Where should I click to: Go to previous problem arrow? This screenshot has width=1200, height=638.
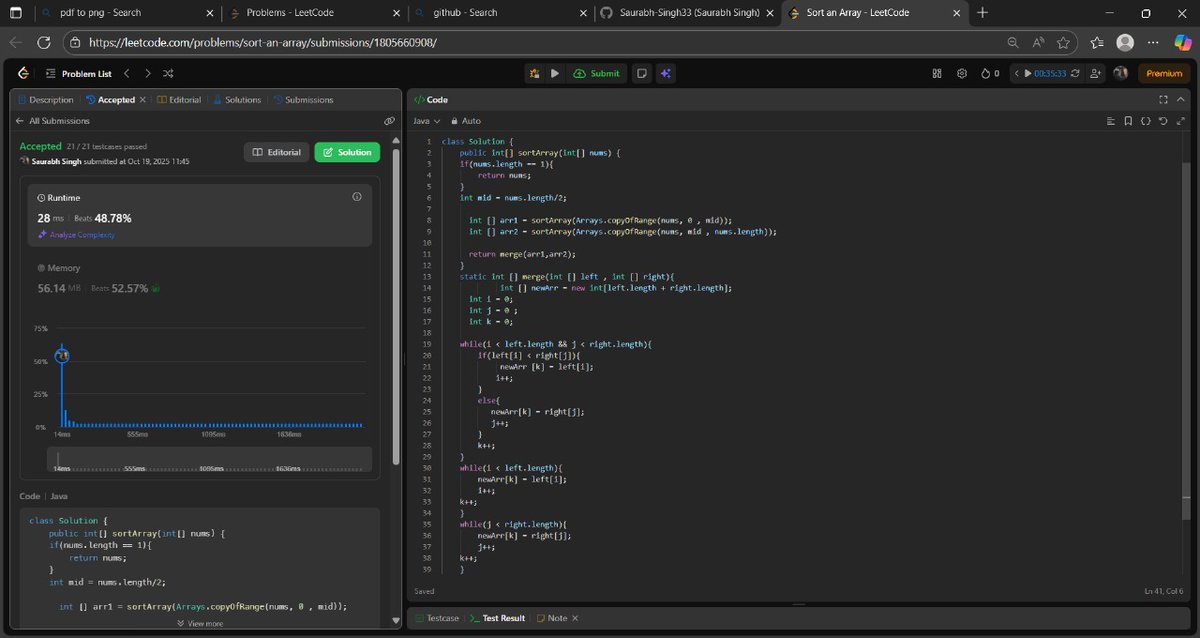click(x=127, y=73)
